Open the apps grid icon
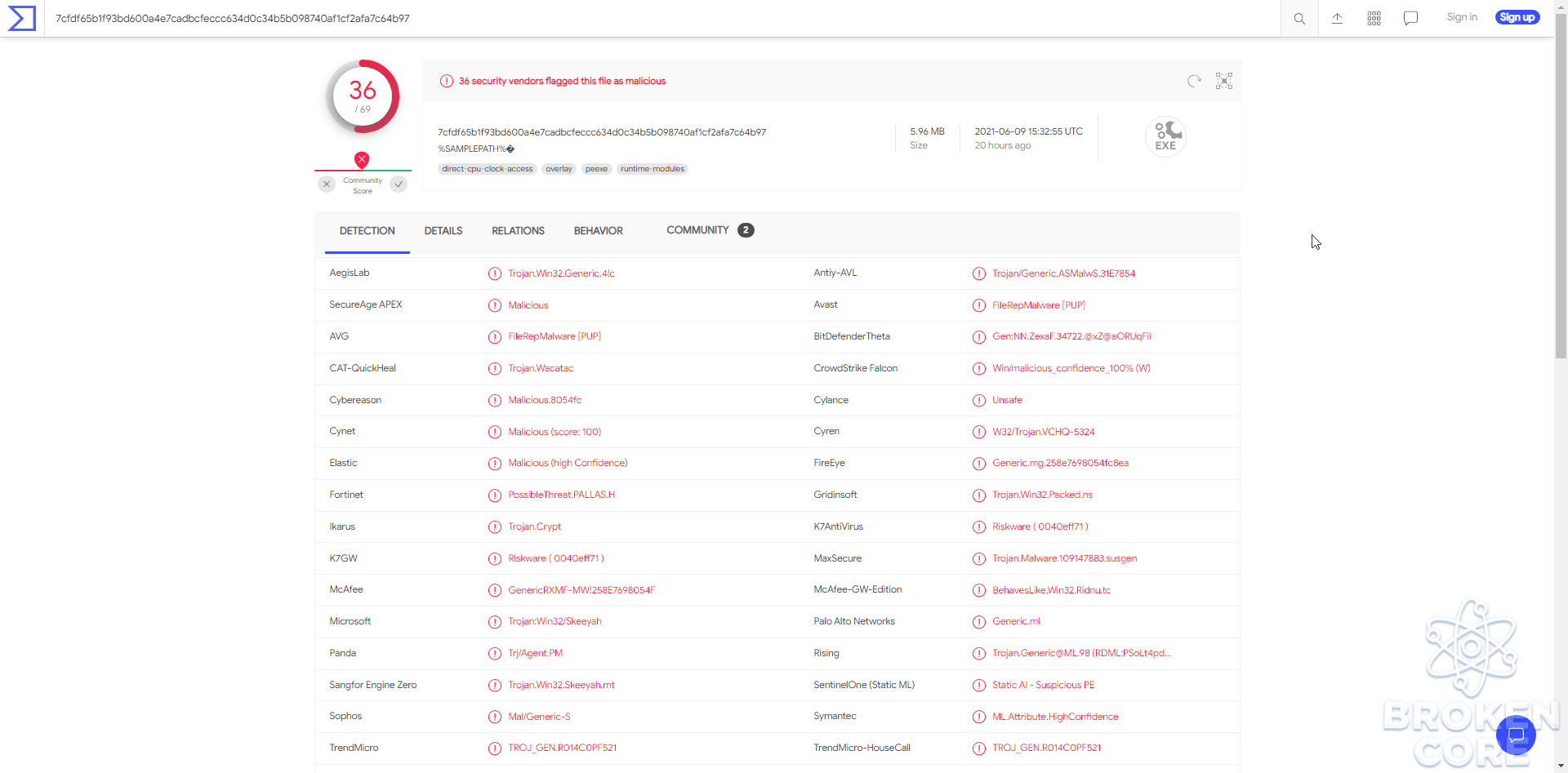Screen dimensions: 1568x773 1374,18
